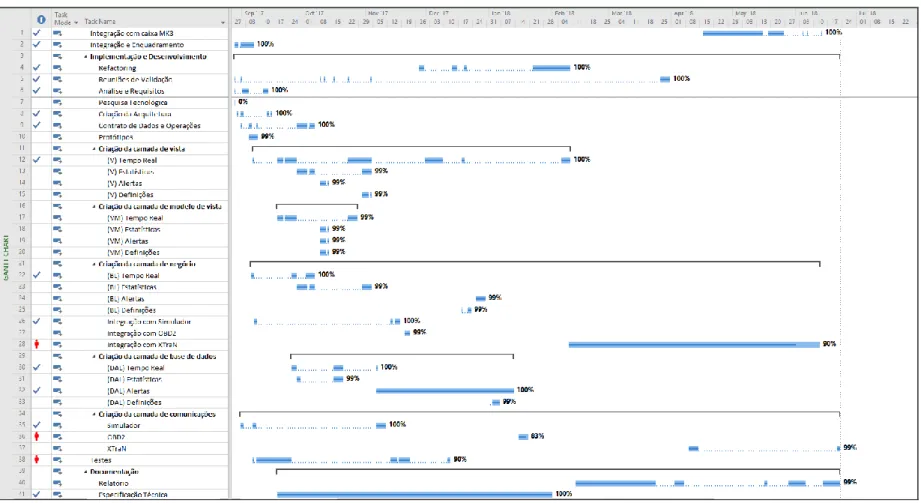Click Integração com XTraN 90% Gantt bar
Screen dimensions: 921x503
[x=694, y=344]
